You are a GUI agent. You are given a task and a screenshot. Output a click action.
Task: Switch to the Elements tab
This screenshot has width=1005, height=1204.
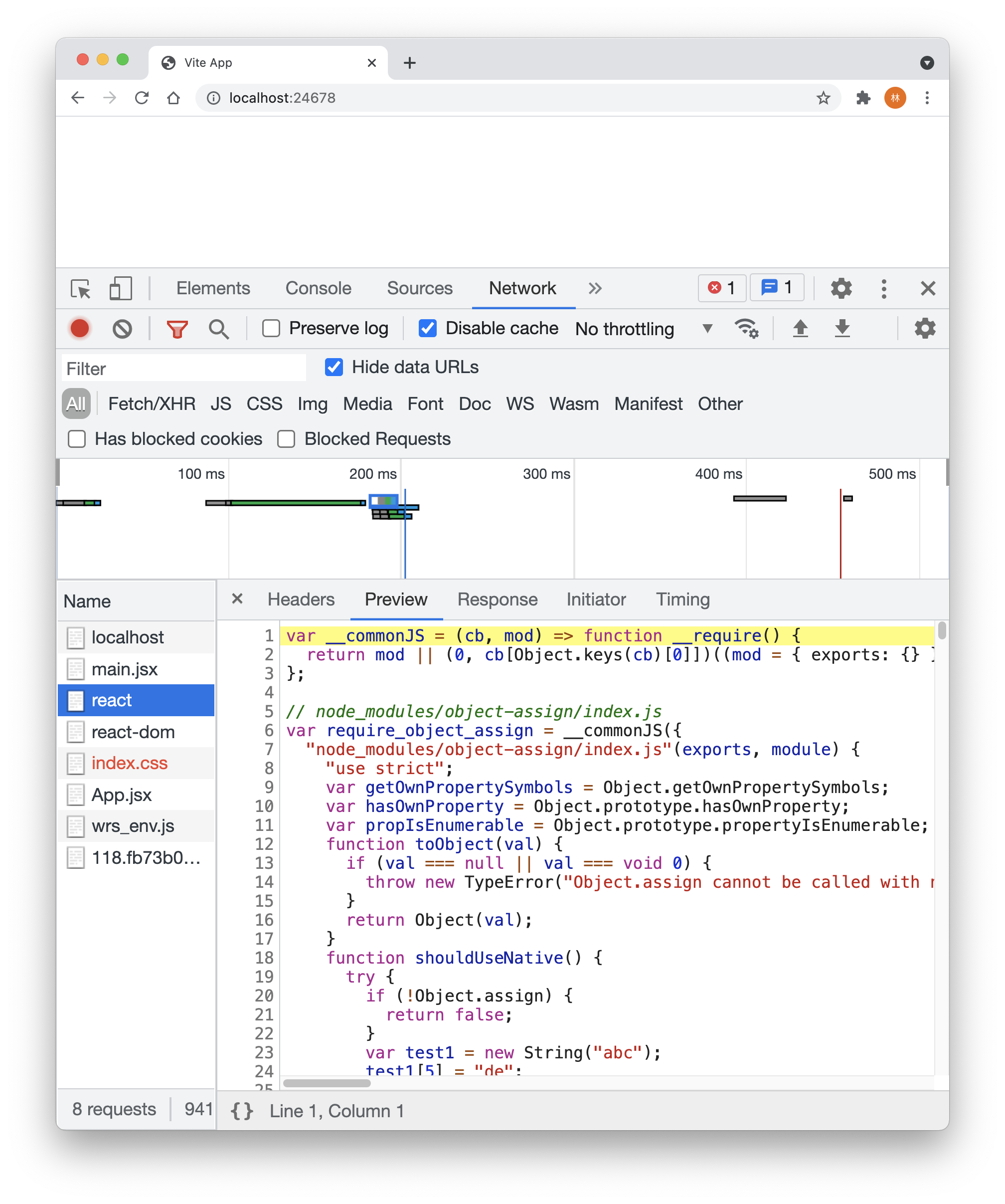click(x=213, y=288)
